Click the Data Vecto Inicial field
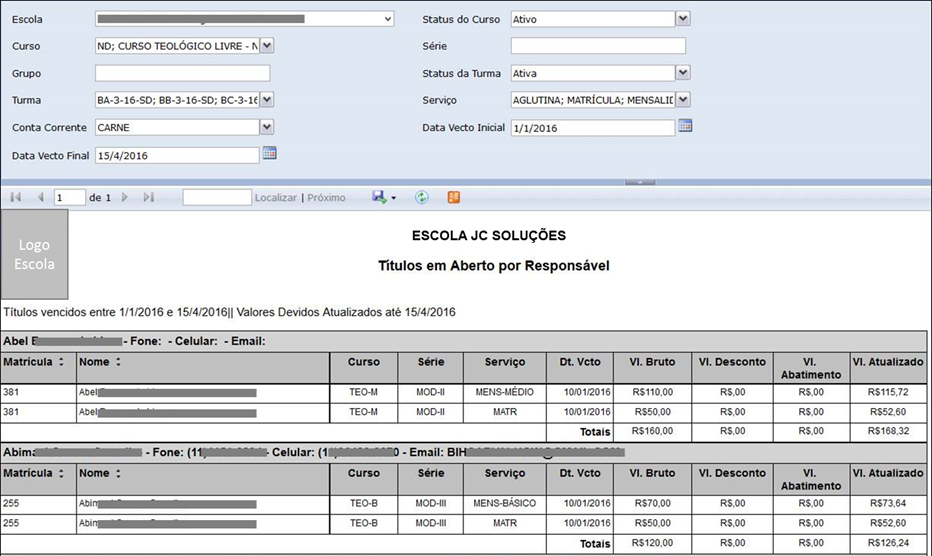The height and width of the screenshot is (556, 932). point(593,128)
